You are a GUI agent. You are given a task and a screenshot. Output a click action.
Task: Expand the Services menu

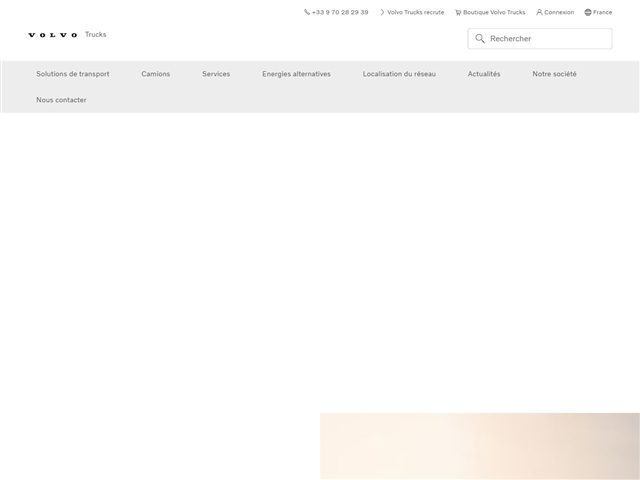pyautogui.click(x=216, y=74)
